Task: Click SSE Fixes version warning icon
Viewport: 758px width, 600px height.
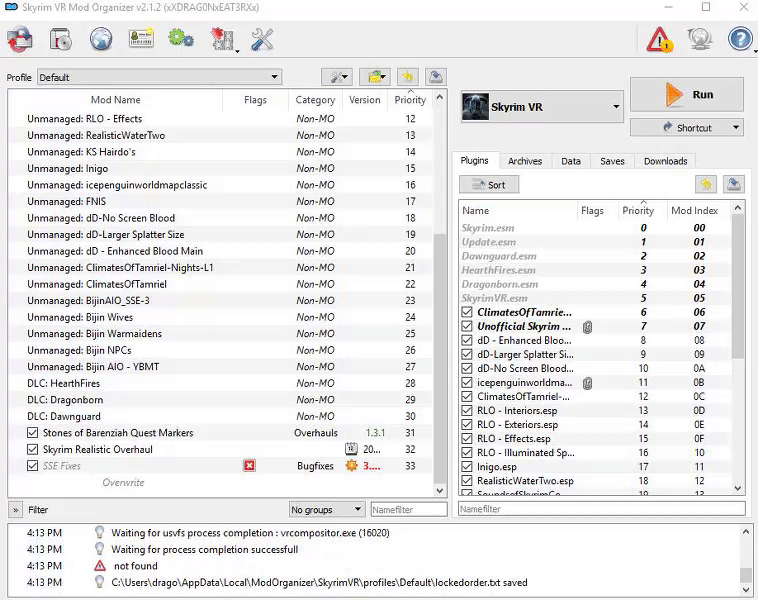Action: pyautogui.click(x=351, y=466)
